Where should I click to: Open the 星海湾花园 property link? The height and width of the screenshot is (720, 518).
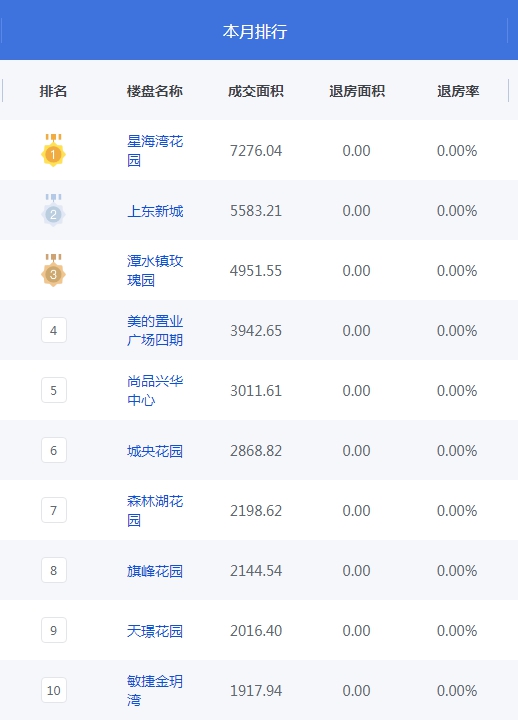[x=155, y=151]
